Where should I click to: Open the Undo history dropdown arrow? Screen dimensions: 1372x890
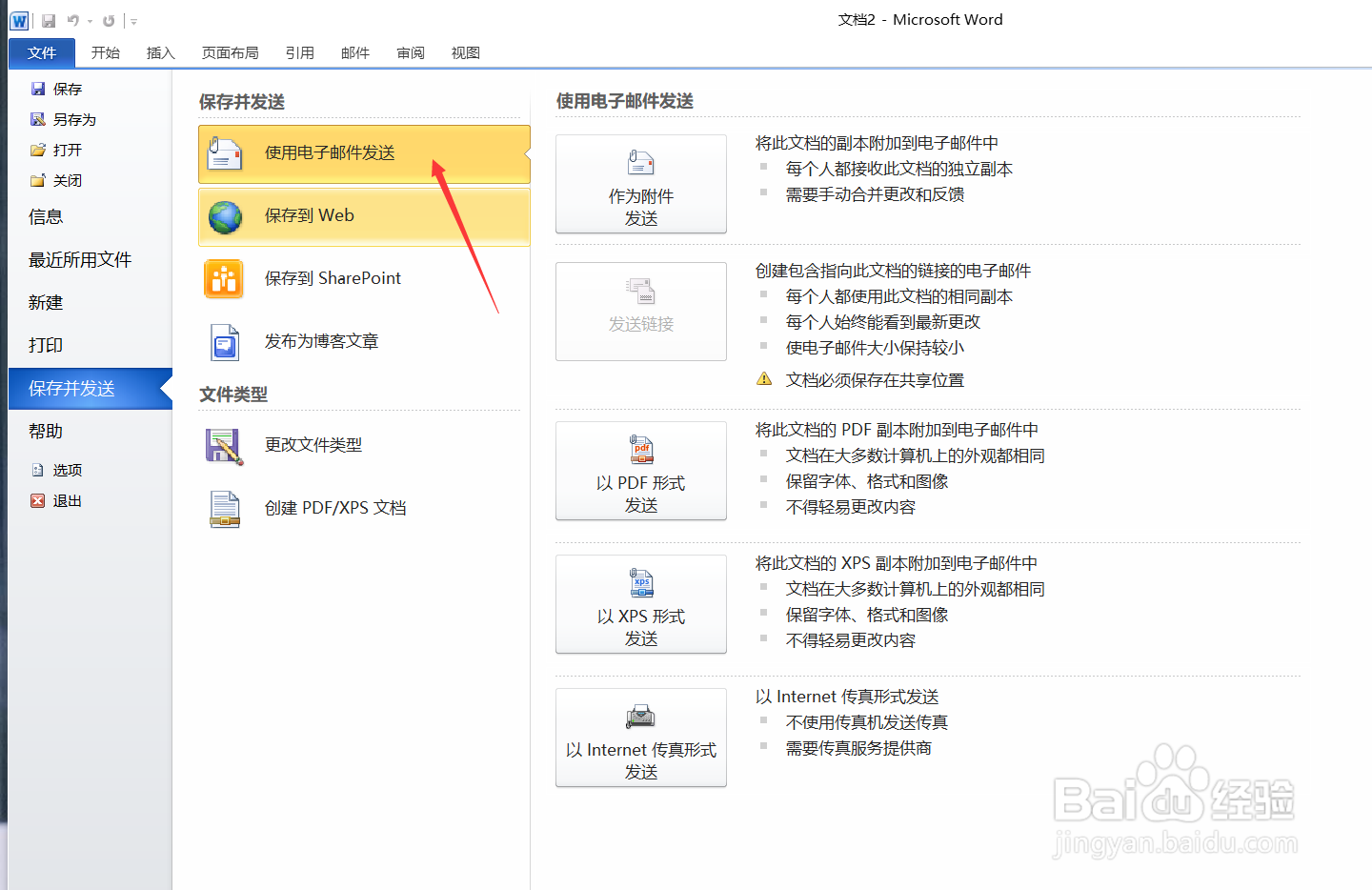coord(91,21)
